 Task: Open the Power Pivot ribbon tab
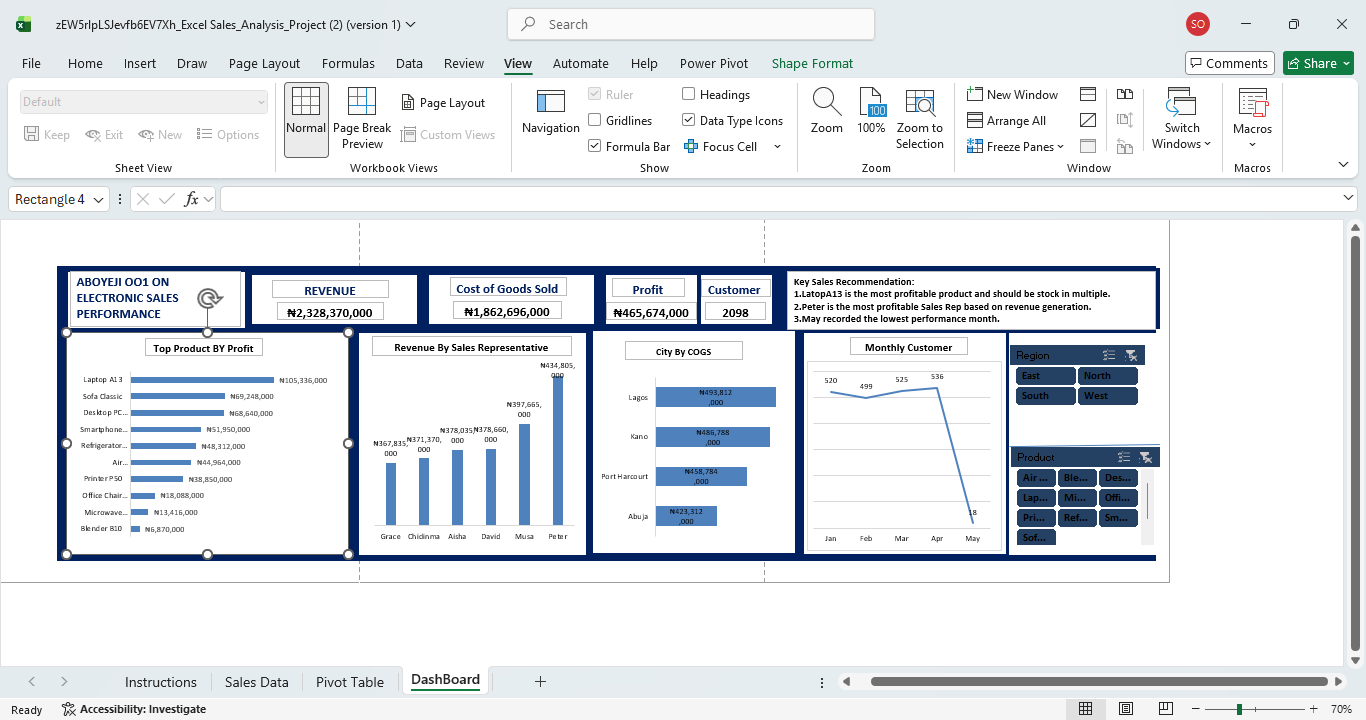click(713, 63)
